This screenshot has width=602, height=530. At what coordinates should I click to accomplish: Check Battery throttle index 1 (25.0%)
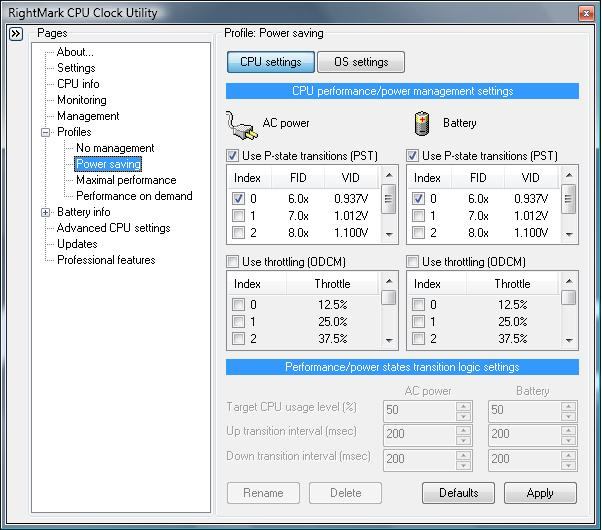coord(418,321)
